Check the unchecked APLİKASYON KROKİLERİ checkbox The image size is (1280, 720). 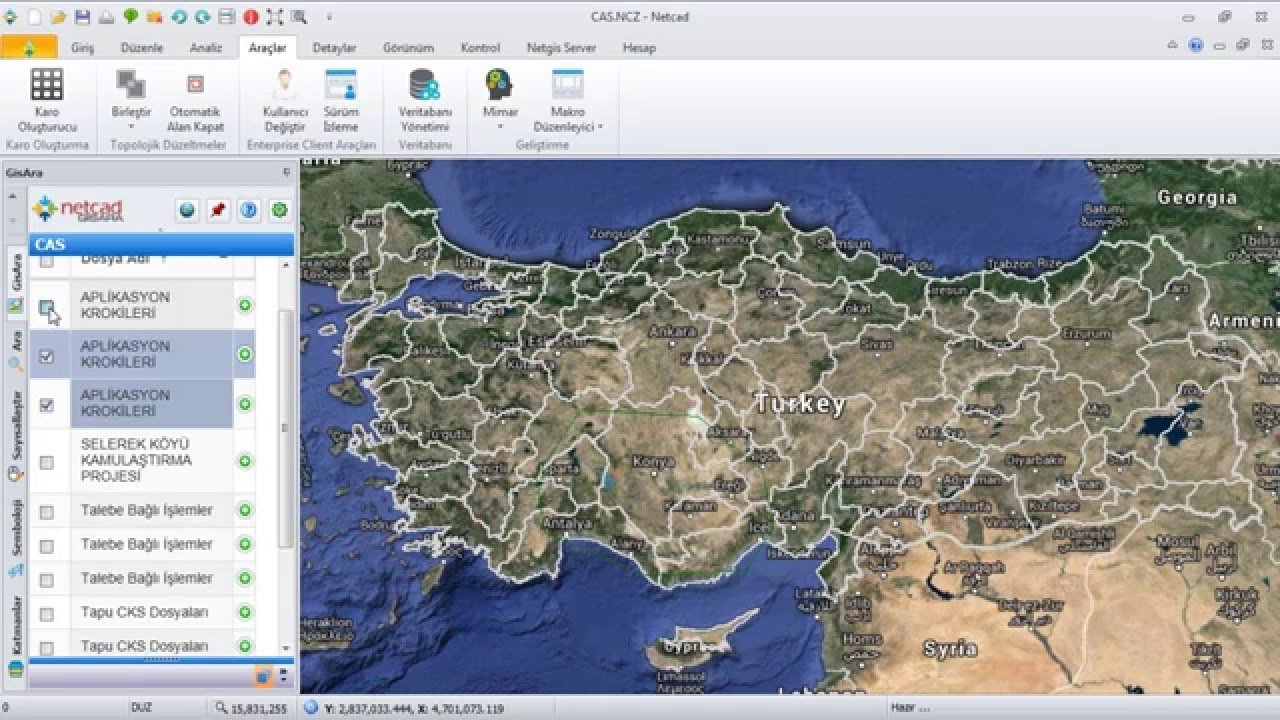click(47, 307)
